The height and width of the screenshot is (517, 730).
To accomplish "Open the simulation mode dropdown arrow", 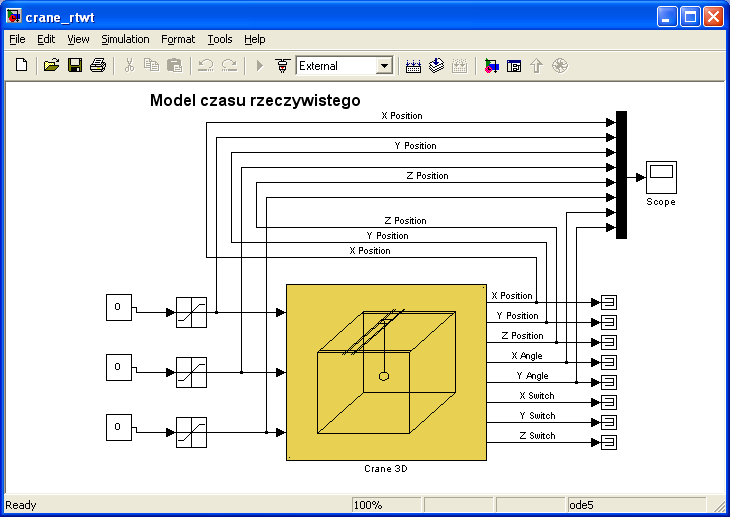I will tap(384, 66).
